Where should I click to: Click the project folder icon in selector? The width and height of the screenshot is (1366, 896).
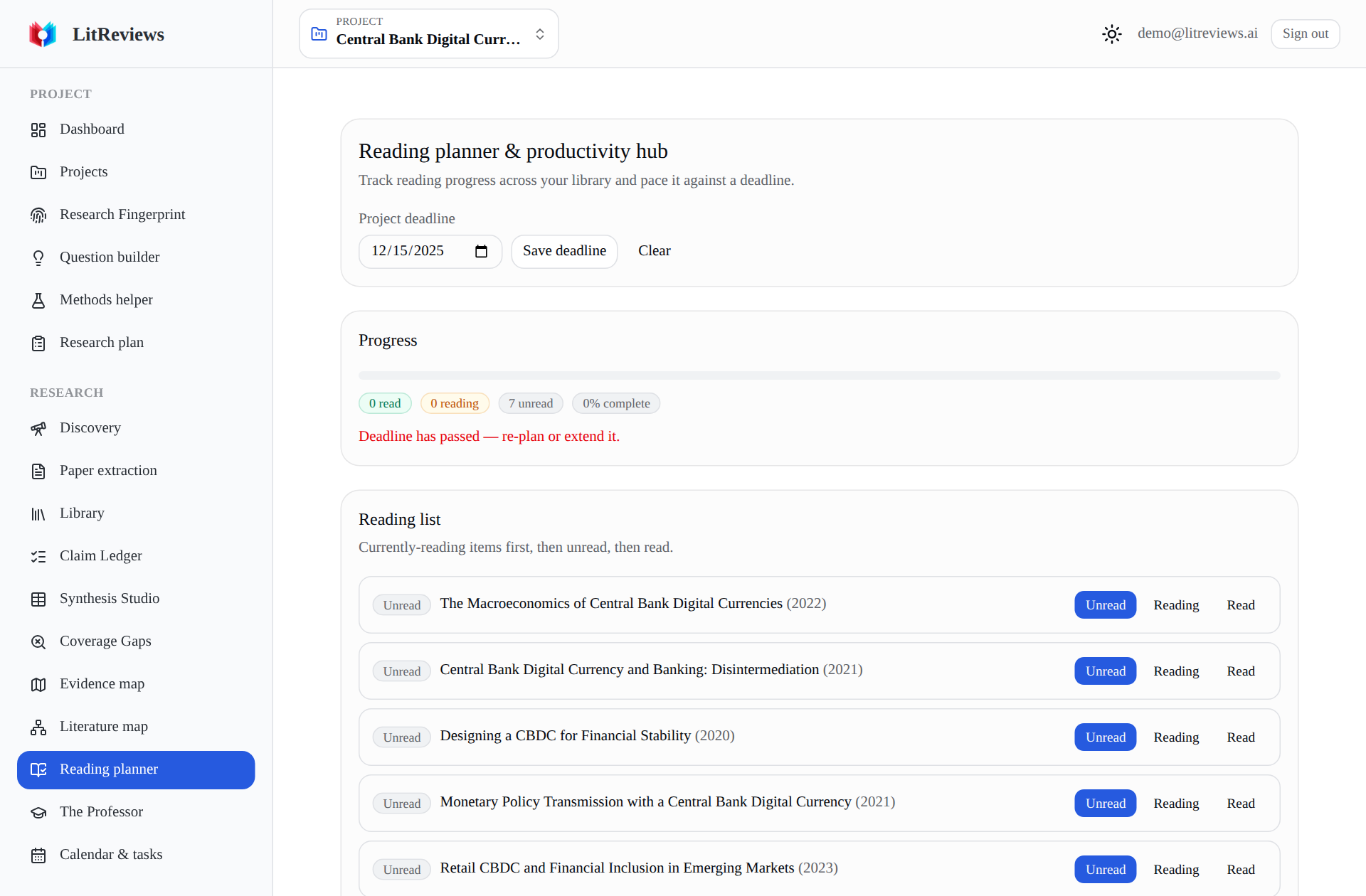[x=319, y=33]
